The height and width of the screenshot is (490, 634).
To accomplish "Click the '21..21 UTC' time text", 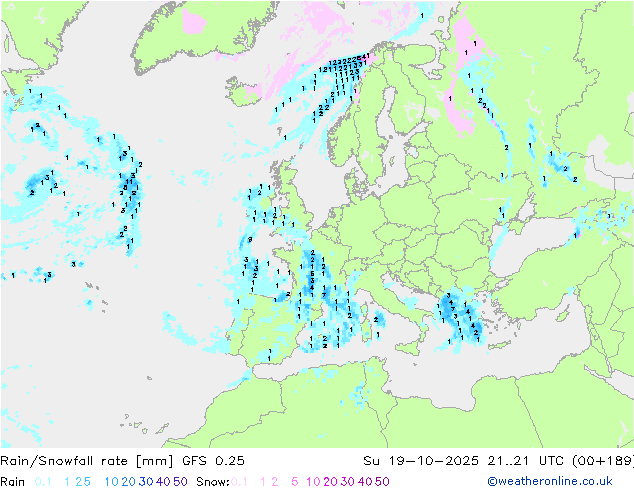I will point(526,461).
